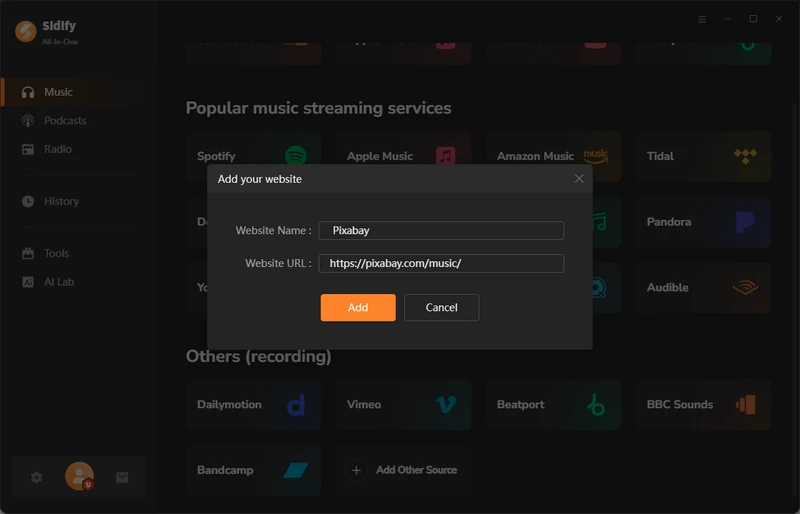Click the Apple Music note icon

[445, 156]
